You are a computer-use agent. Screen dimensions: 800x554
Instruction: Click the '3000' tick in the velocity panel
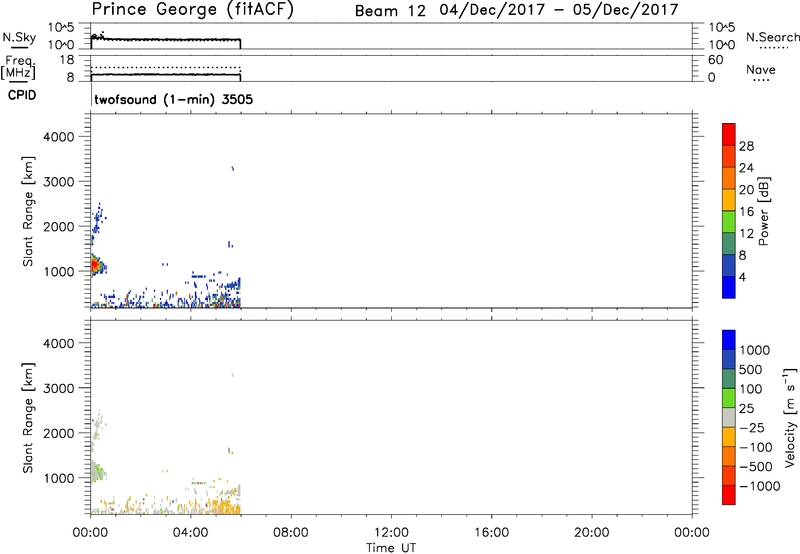point(59,388)
